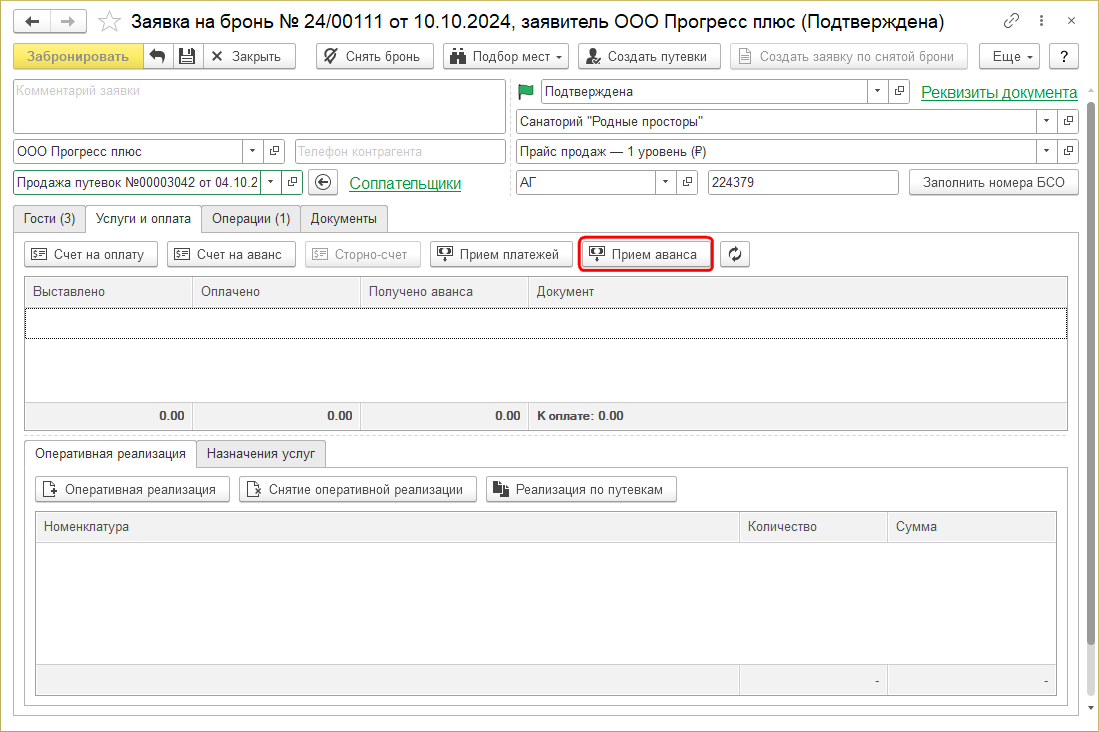Select the Услуги и оплата tab
The height and width of the screenshot is (732, 1099).
[x=143, y=219]
